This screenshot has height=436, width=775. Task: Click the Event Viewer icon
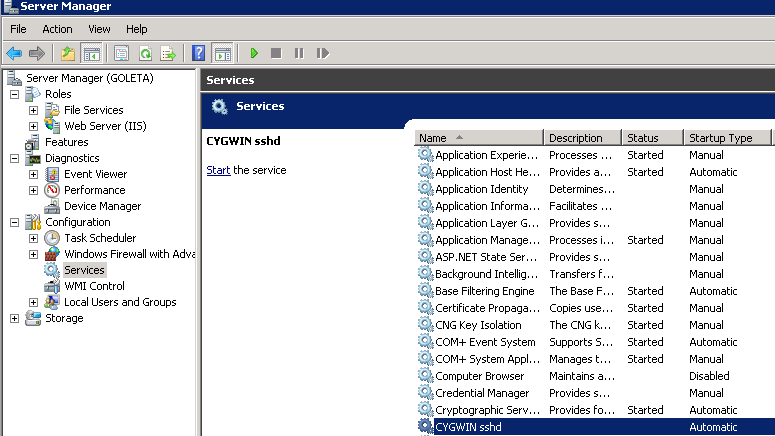pyautogui.click(x=52, y=174)
